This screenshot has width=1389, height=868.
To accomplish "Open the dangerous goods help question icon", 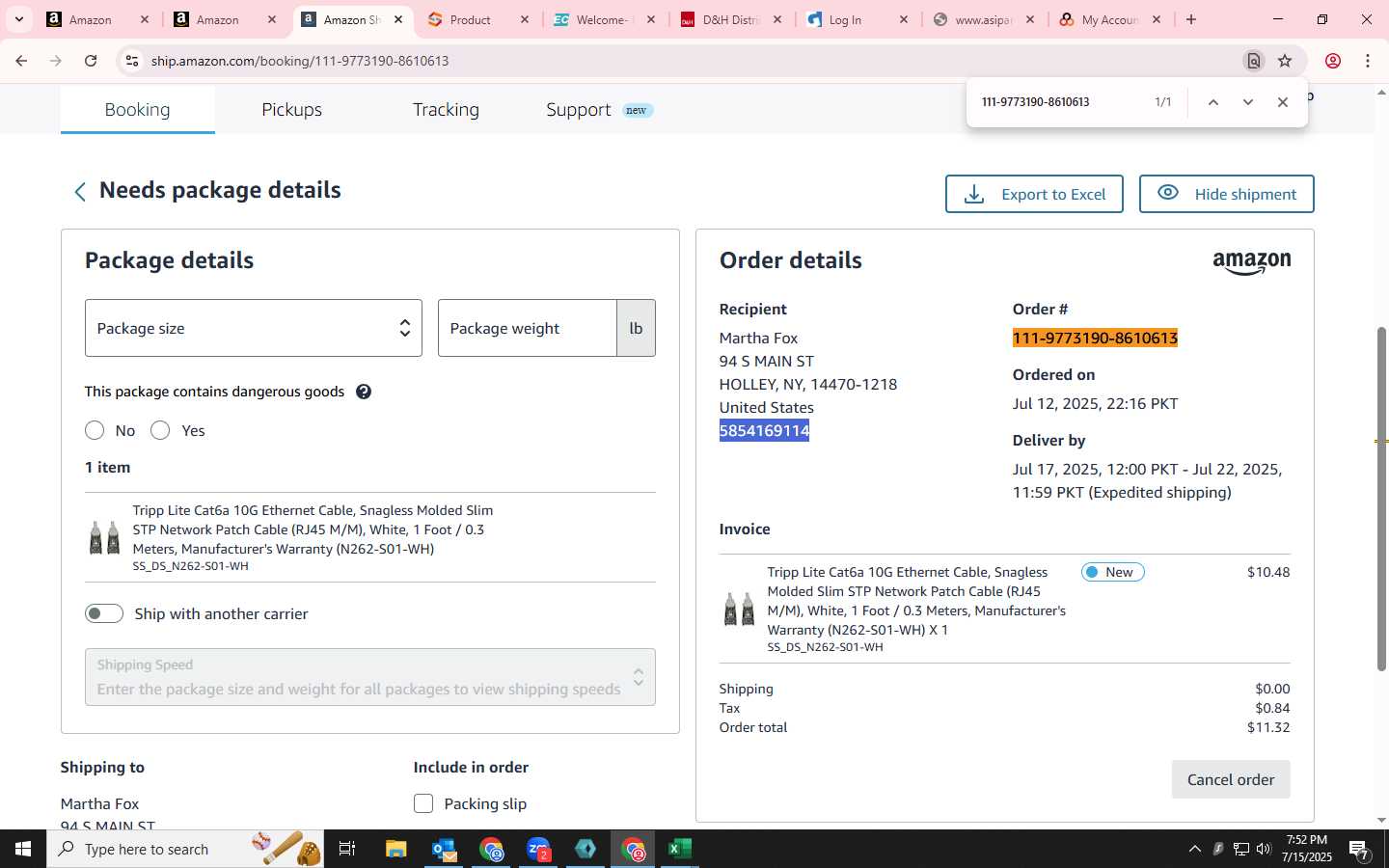I will pos(364,392).
